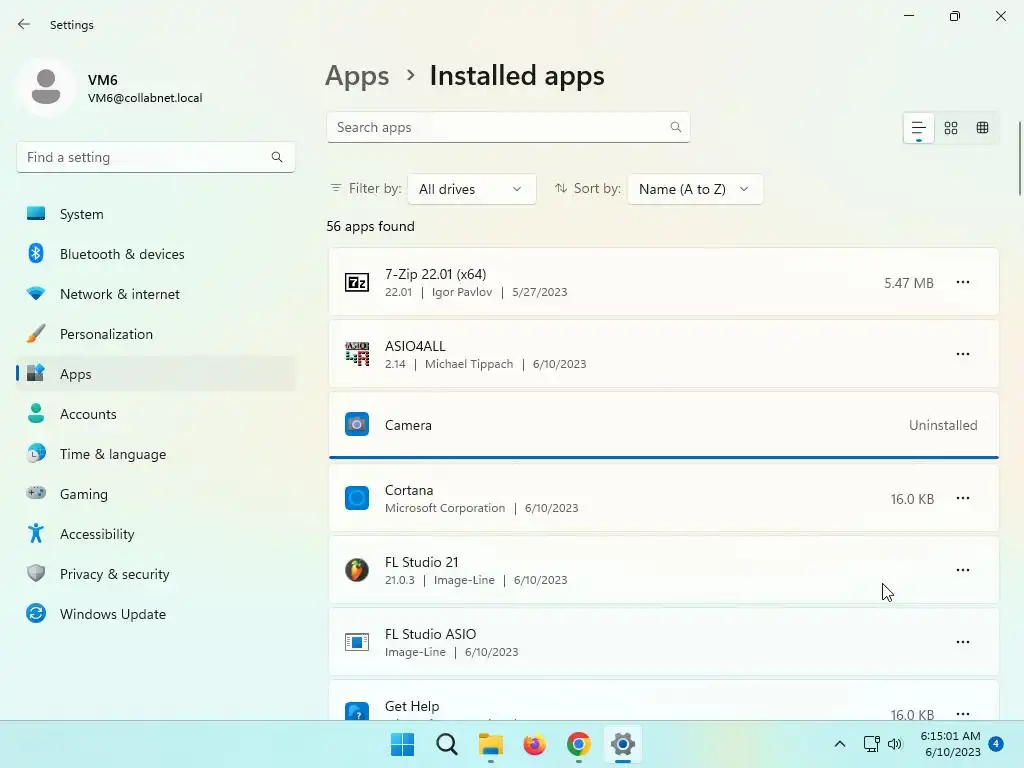Click the Cortana app icon

(357, 498)
